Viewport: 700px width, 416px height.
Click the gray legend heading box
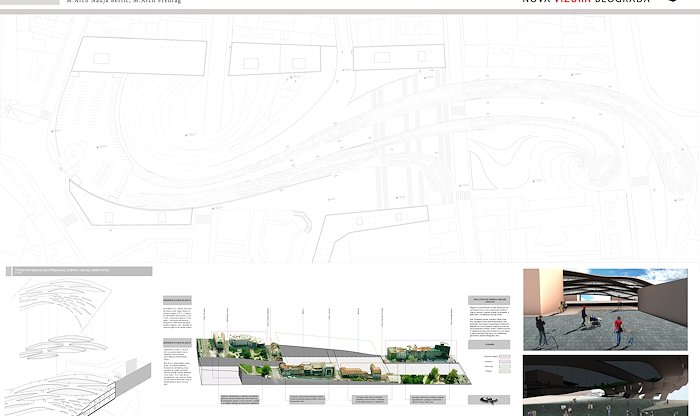coord(489,344)
